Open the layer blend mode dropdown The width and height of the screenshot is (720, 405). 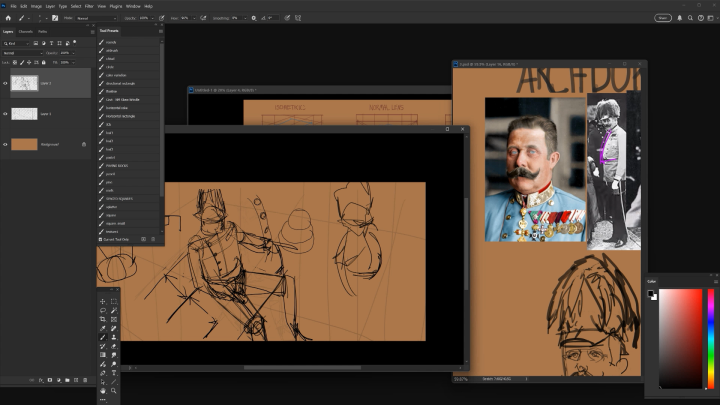22,53
